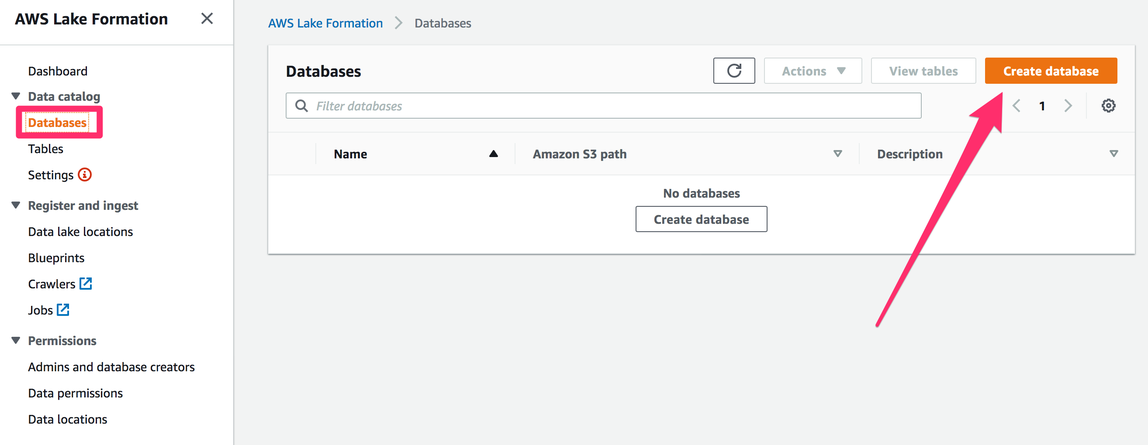Open Dashboard in the sidebar
This screenshot has width=1148, height=445.
click(x=58, y=71)
